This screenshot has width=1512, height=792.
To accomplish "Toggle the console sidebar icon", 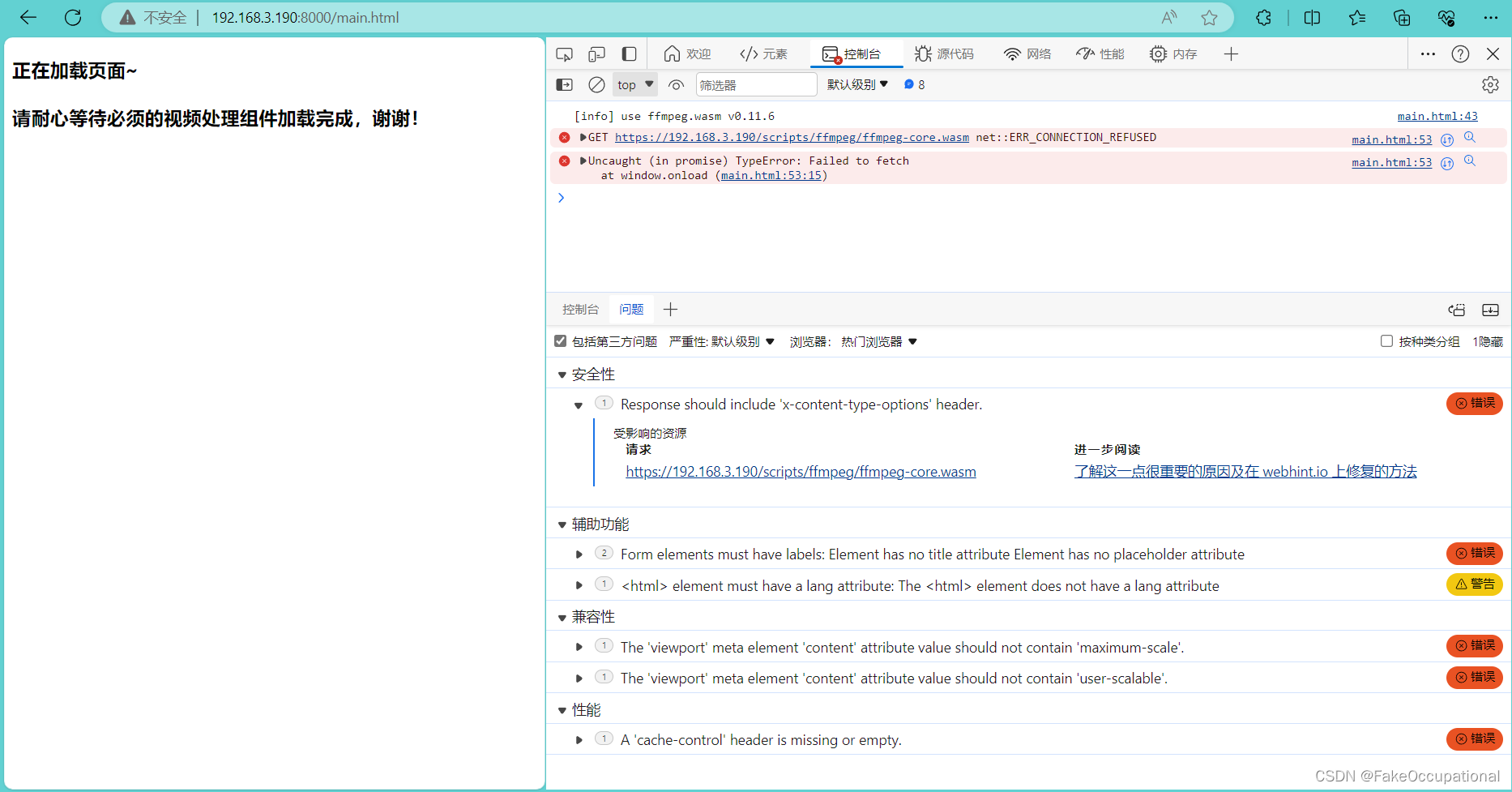I will click(565, 84).
